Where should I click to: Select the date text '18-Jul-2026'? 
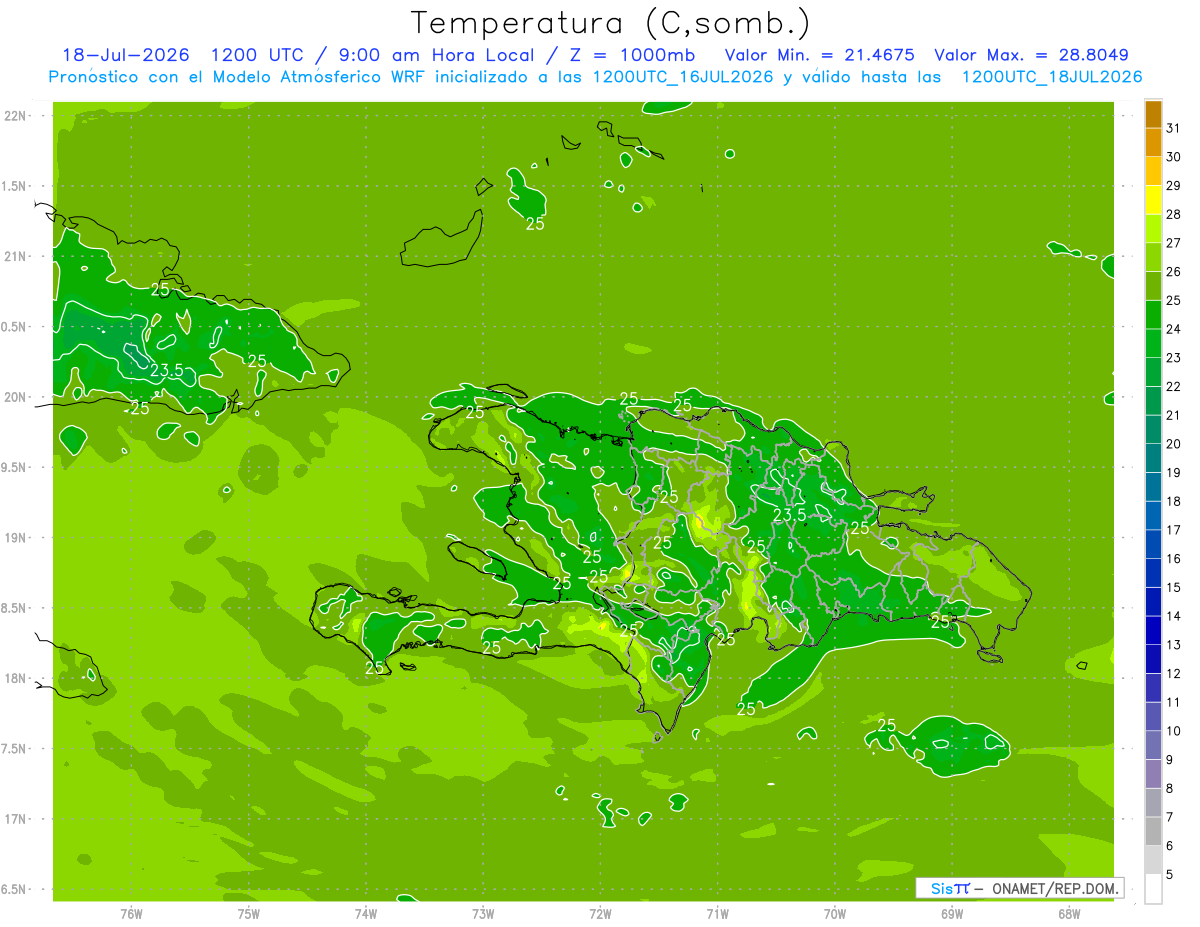tap(128, 55)
